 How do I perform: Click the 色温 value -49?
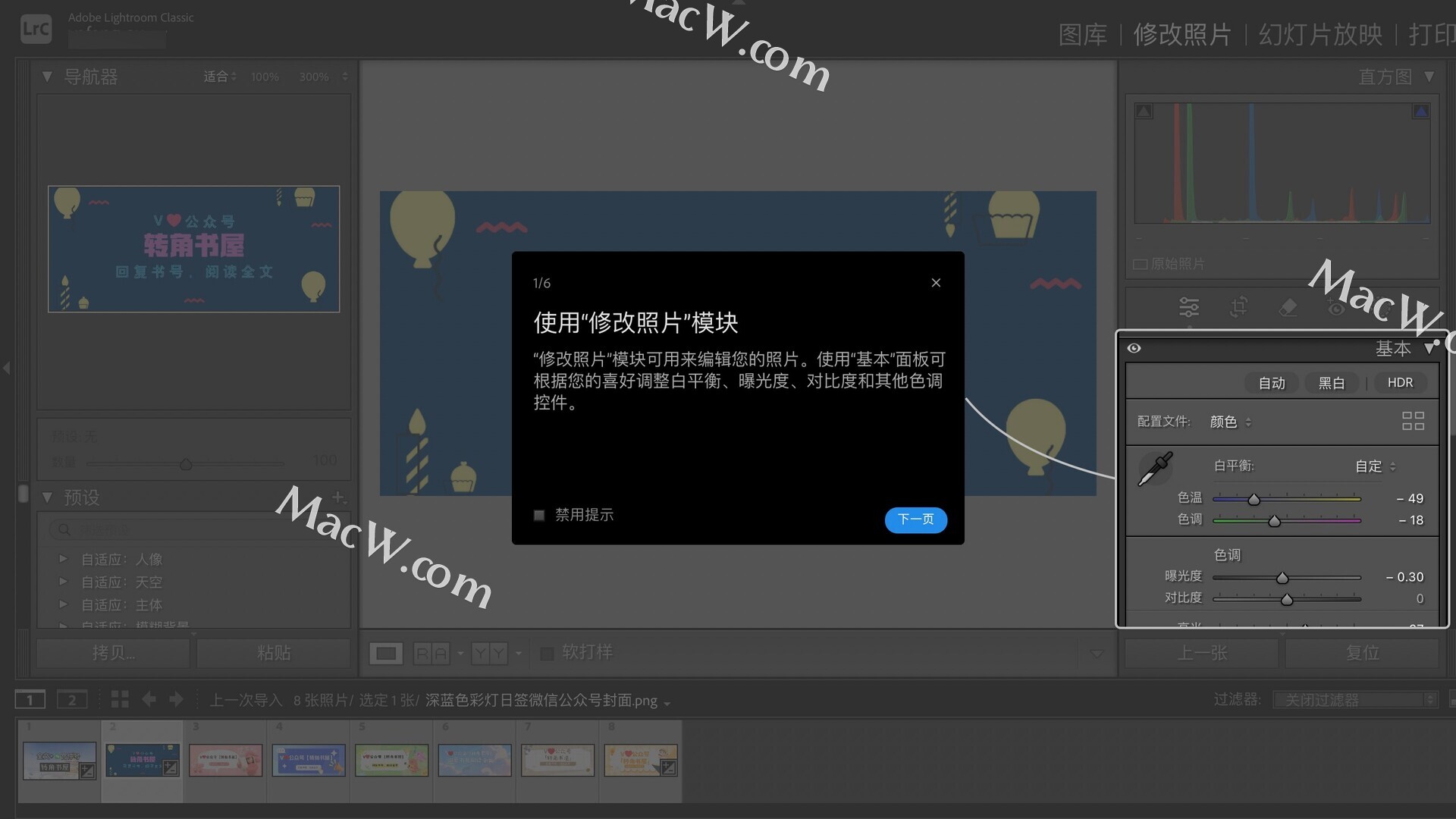point(1410,498)
